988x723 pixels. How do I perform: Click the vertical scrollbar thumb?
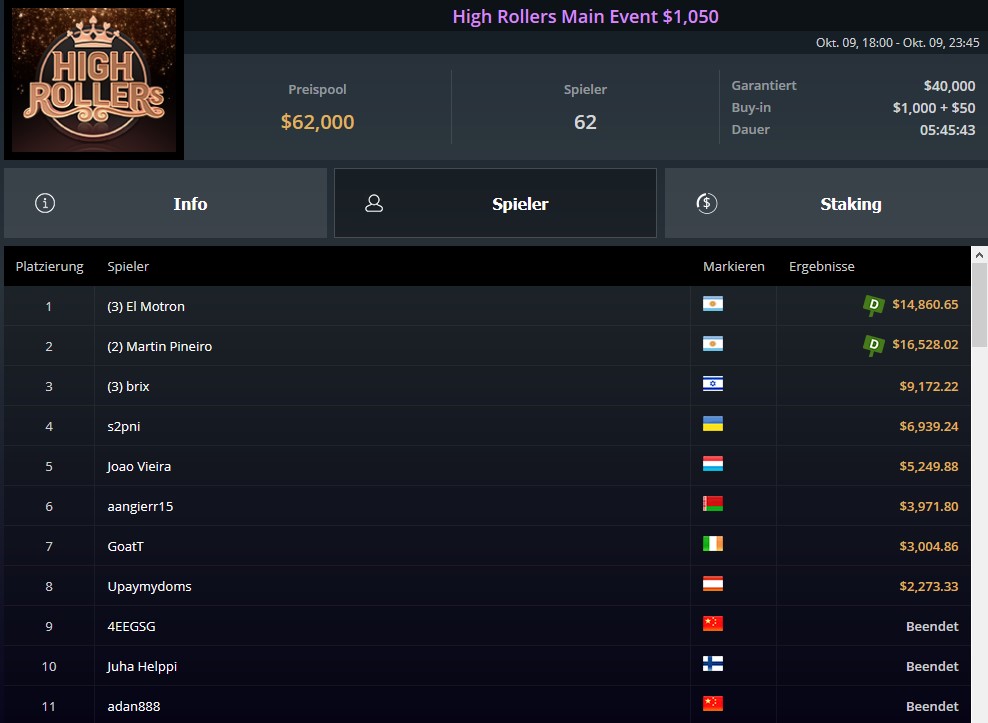point(979,305)
